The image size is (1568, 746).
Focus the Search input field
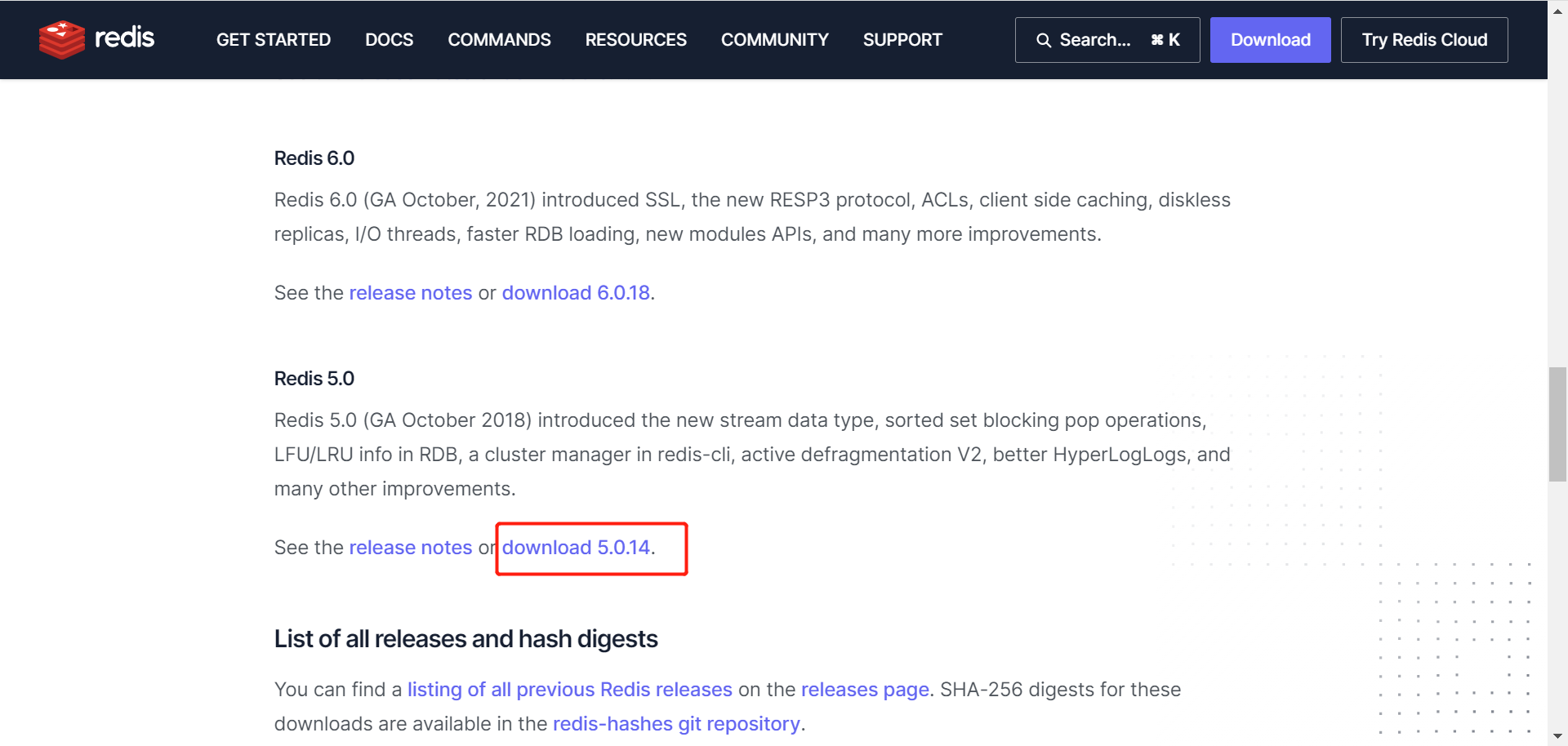[x=1107, y=40]
